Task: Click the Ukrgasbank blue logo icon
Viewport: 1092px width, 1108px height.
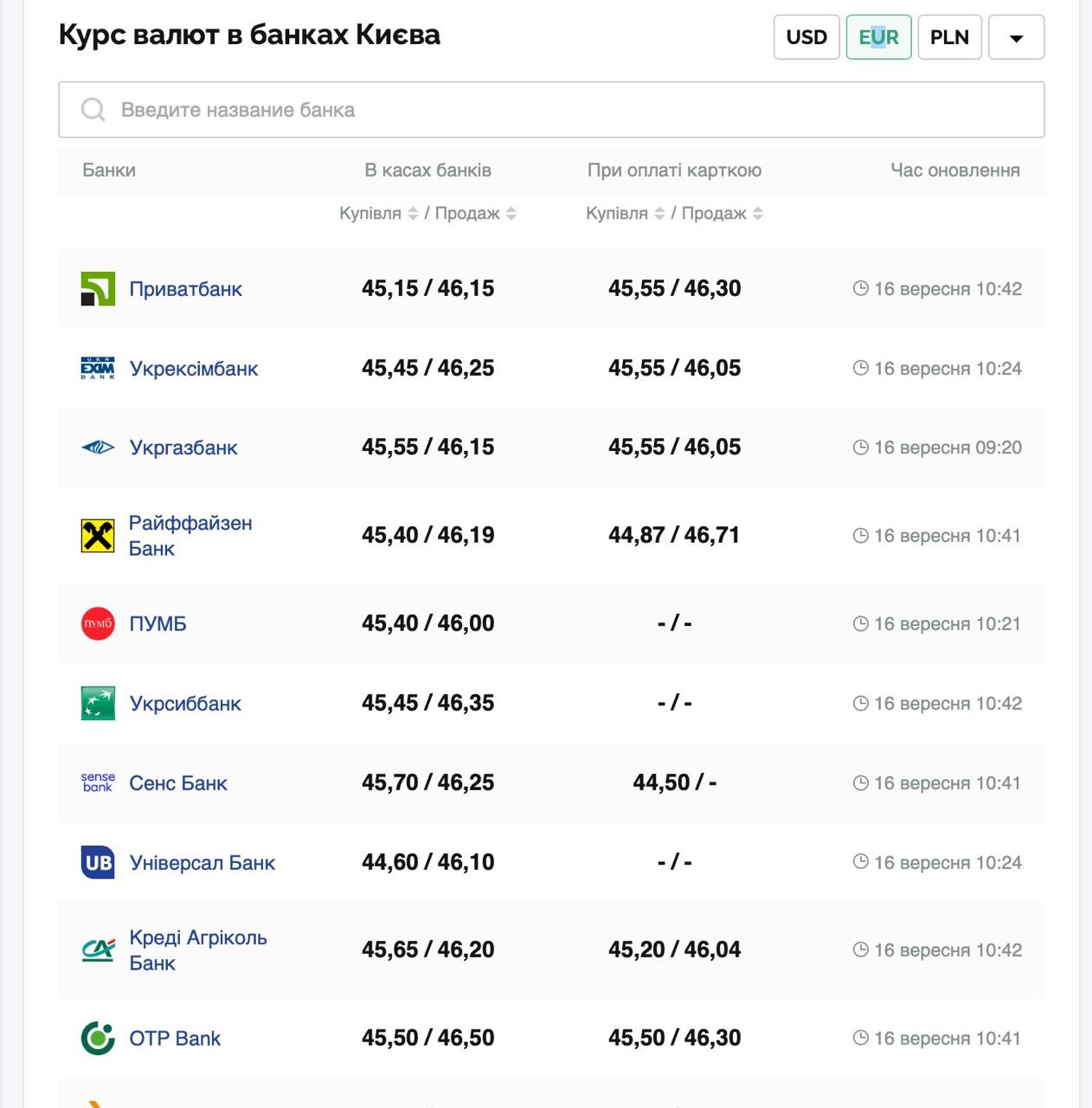Action: (98, 448)
